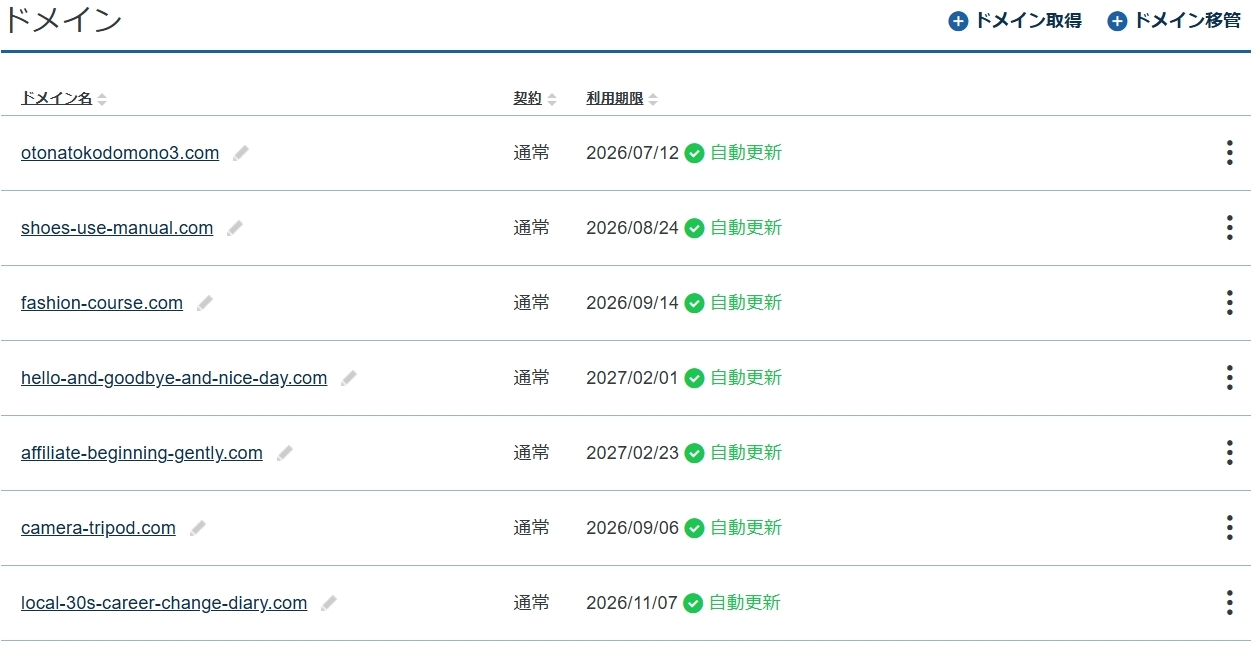Click ドメイン移管 button
The image size is (1256, 655).
click(1174, 21)
